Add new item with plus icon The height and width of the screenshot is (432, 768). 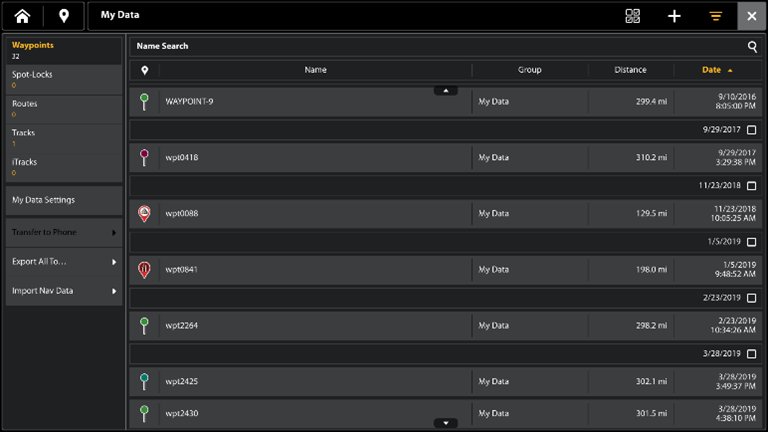point(674,16)
